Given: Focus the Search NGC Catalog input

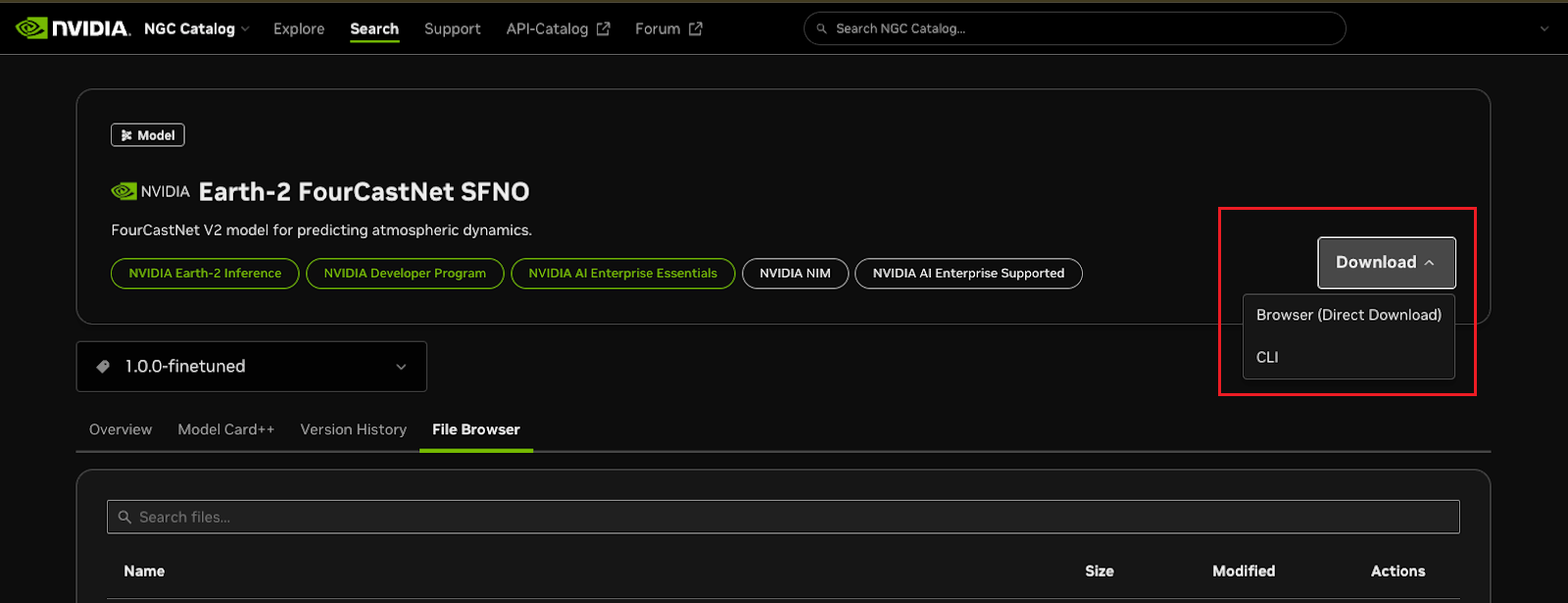Looking at the screenshot, I should 1074,28.
